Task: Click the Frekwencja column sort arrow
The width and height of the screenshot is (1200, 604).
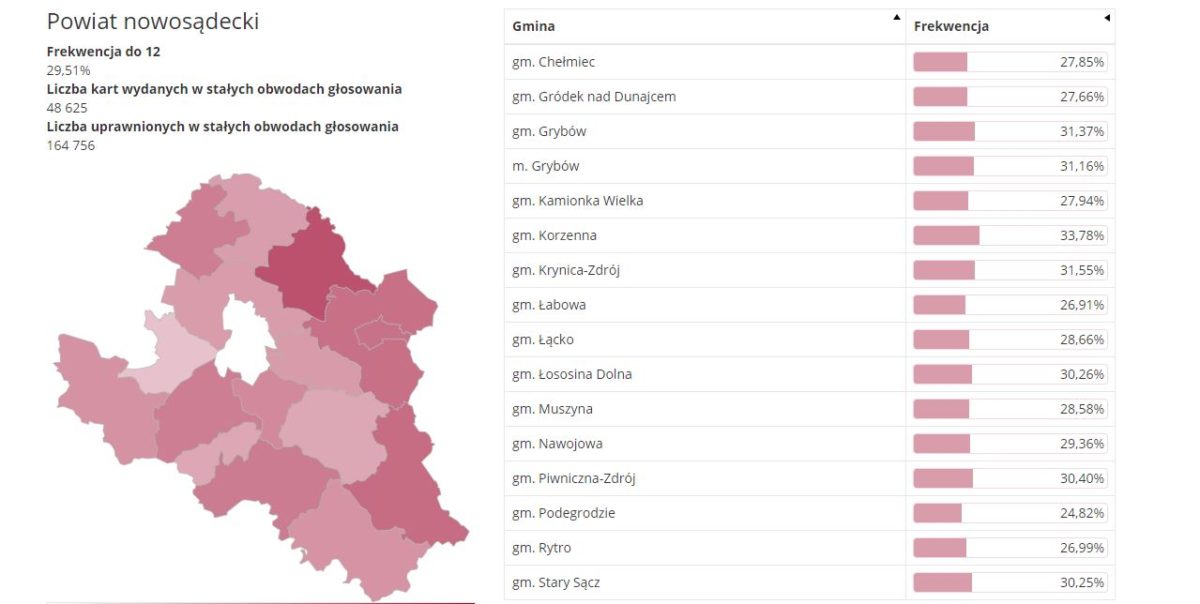Action: coord(1107,17)
